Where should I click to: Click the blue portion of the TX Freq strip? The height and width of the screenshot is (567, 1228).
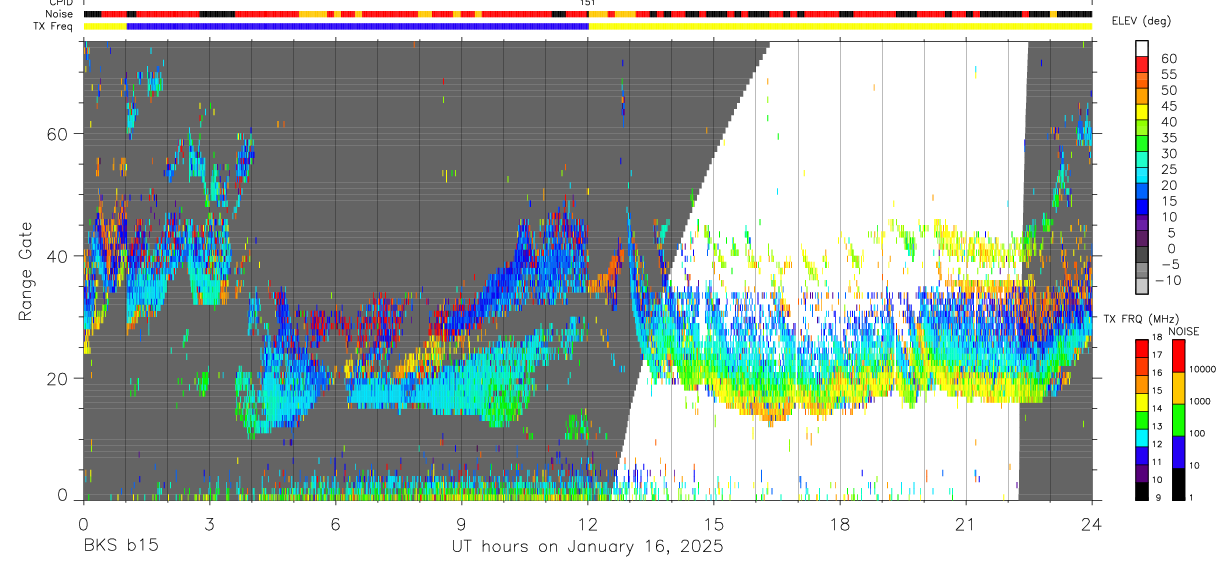(x=358, y=25)
